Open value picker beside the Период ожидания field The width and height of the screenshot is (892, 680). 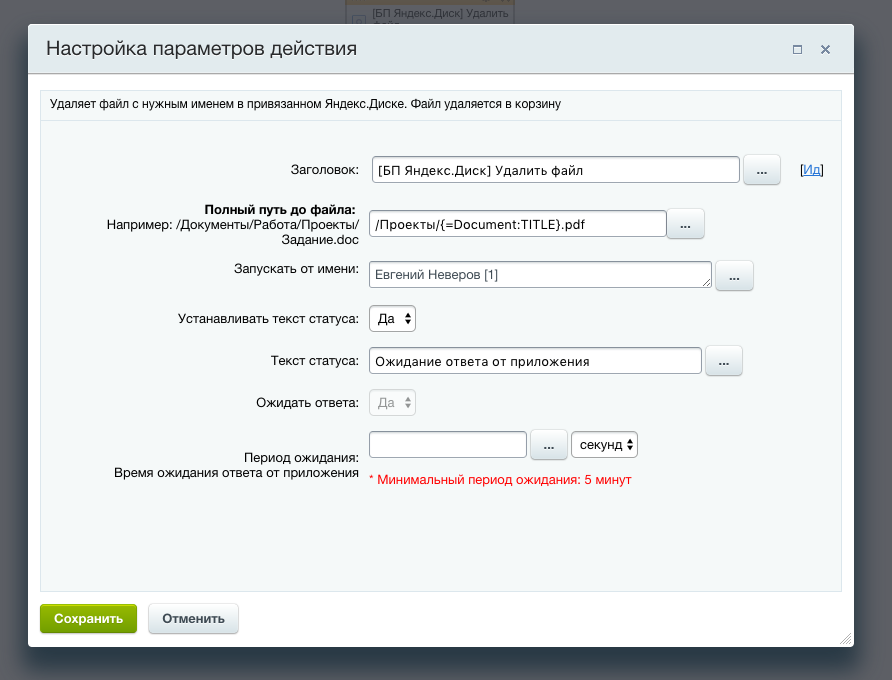(548, 444)
